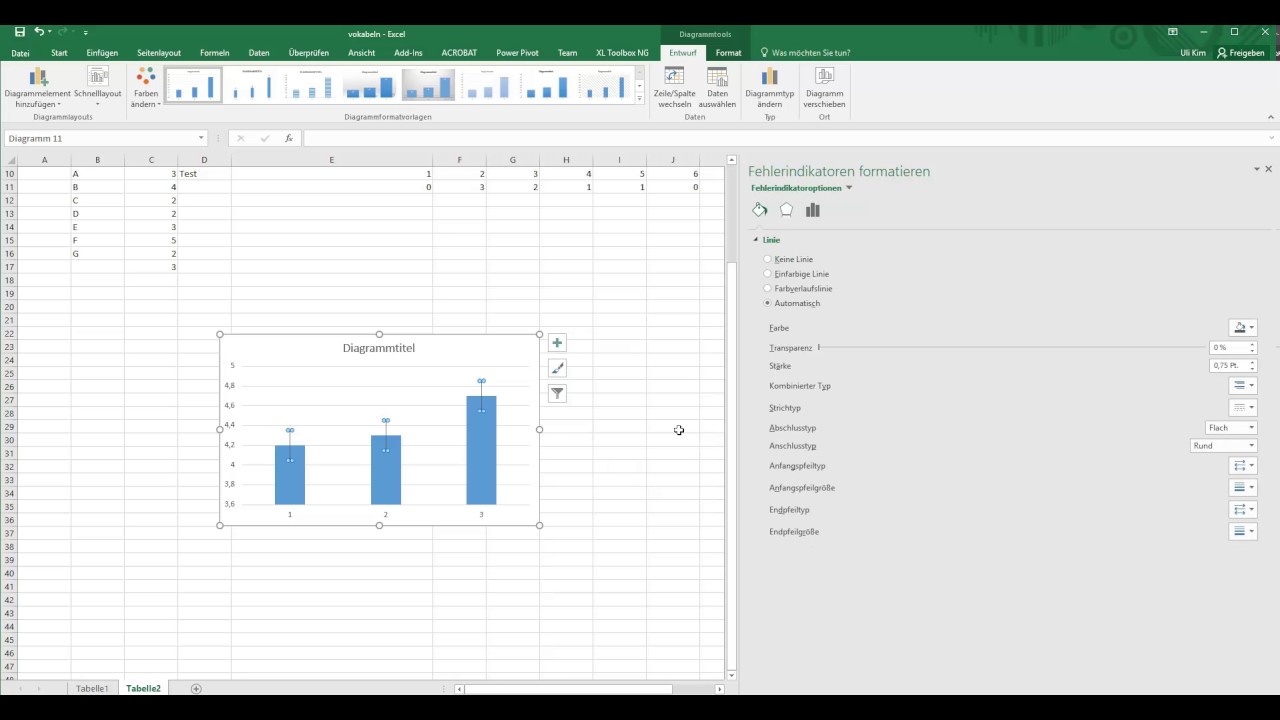Click the Undo arrow in quick access toolbar

pos(39,32)
